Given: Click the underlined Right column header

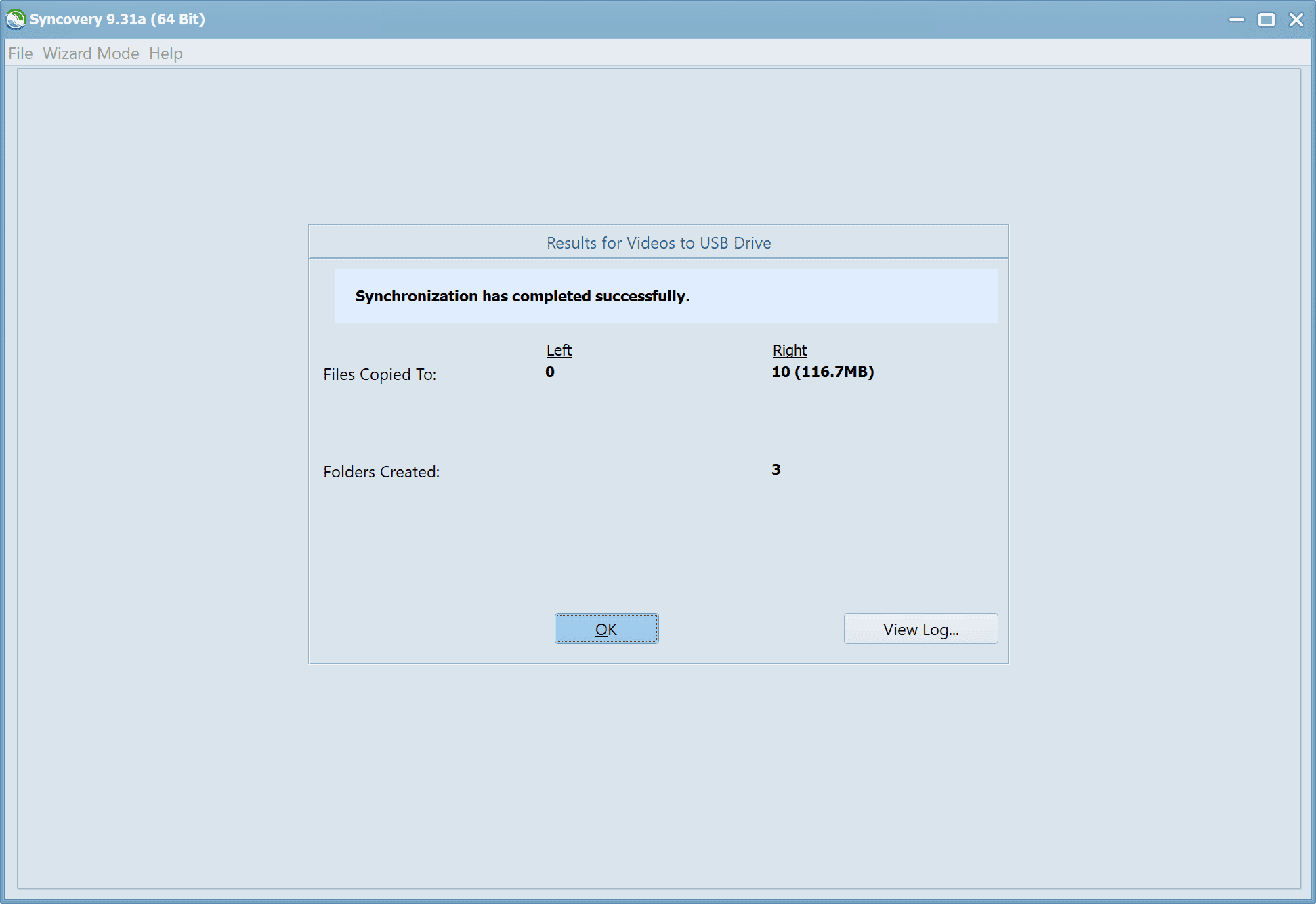Looking at the screenshot, I should 789,350.
